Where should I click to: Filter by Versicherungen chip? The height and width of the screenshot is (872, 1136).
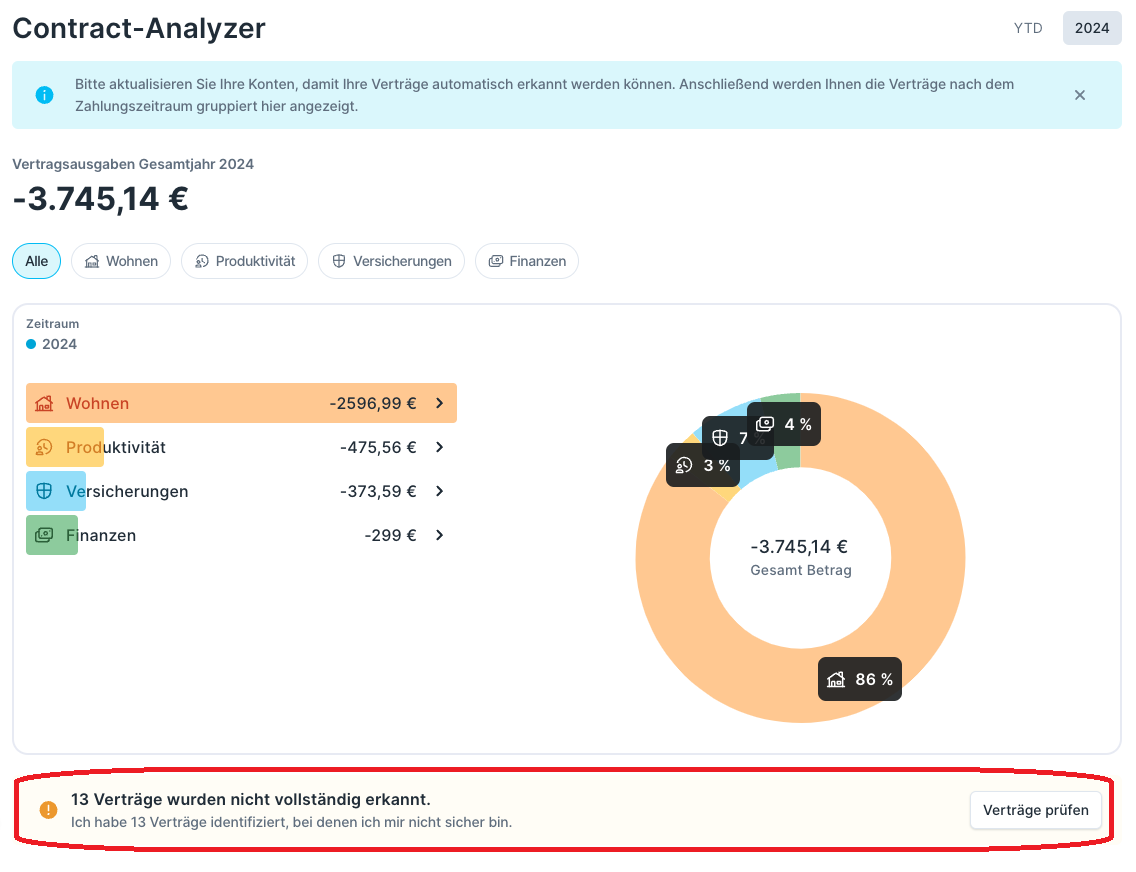[391, 262]
